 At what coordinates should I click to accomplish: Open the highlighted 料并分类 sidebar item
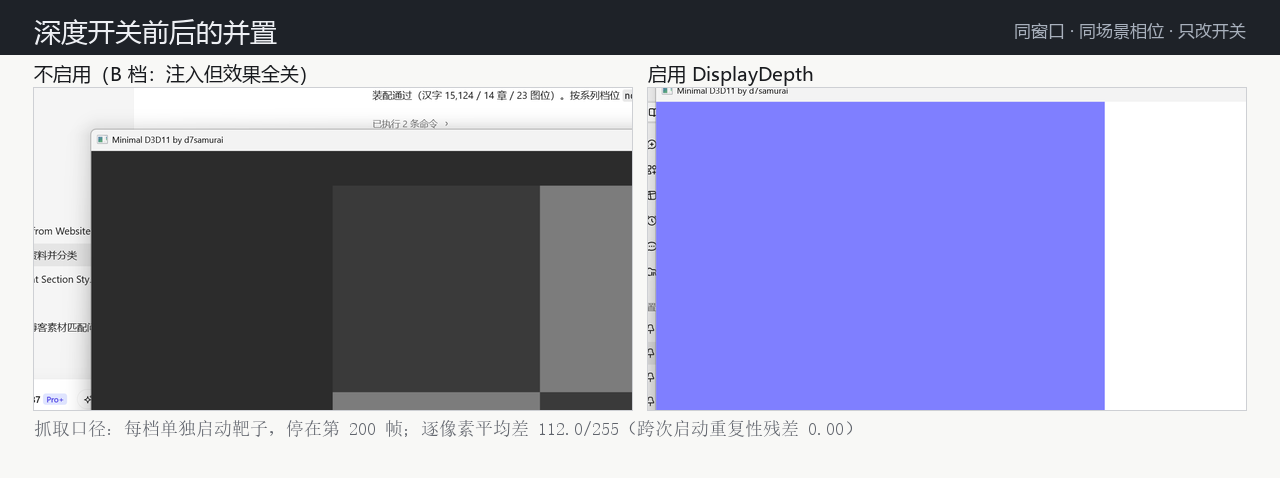pos(62,255)
